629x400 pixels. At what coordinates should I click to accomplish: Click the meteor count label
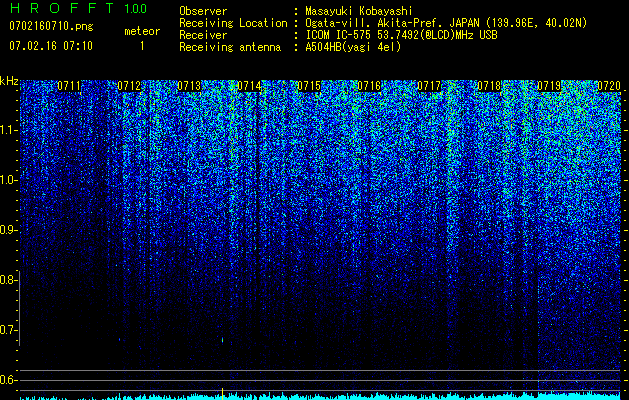coord(142,31)
